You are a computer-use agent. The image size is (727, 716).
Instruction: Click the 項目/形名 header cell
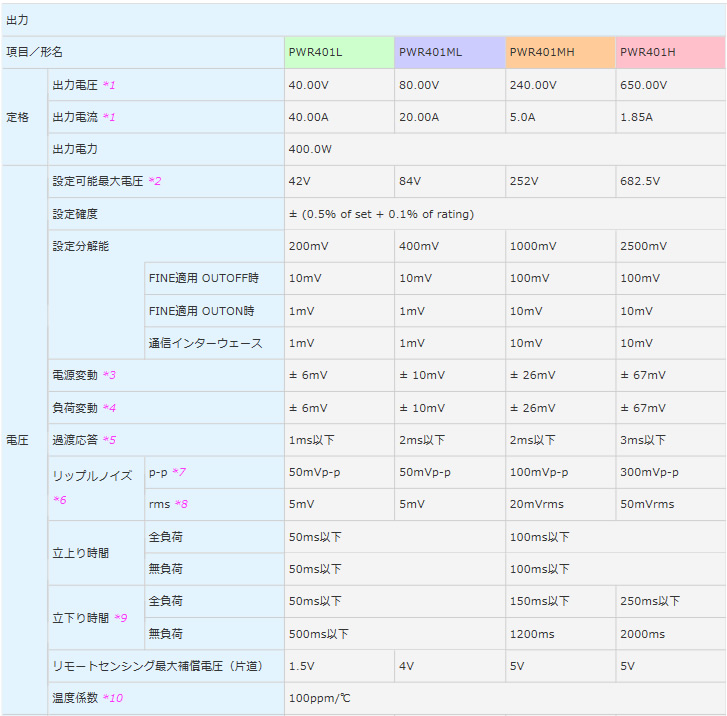pyautogui.click(x=143, y=52)
